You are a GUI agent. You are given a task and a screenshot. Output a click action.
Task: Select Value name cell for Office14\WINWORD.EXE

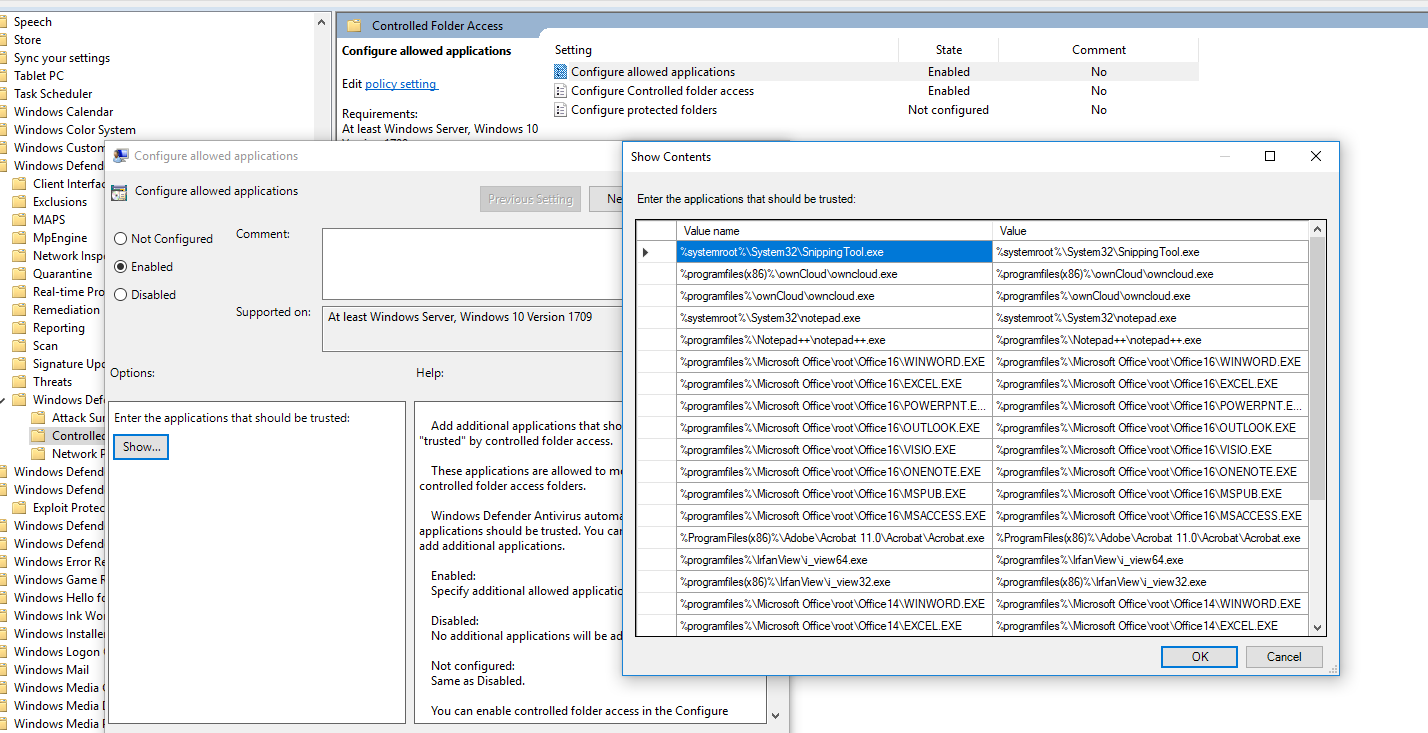pos(834,604)
